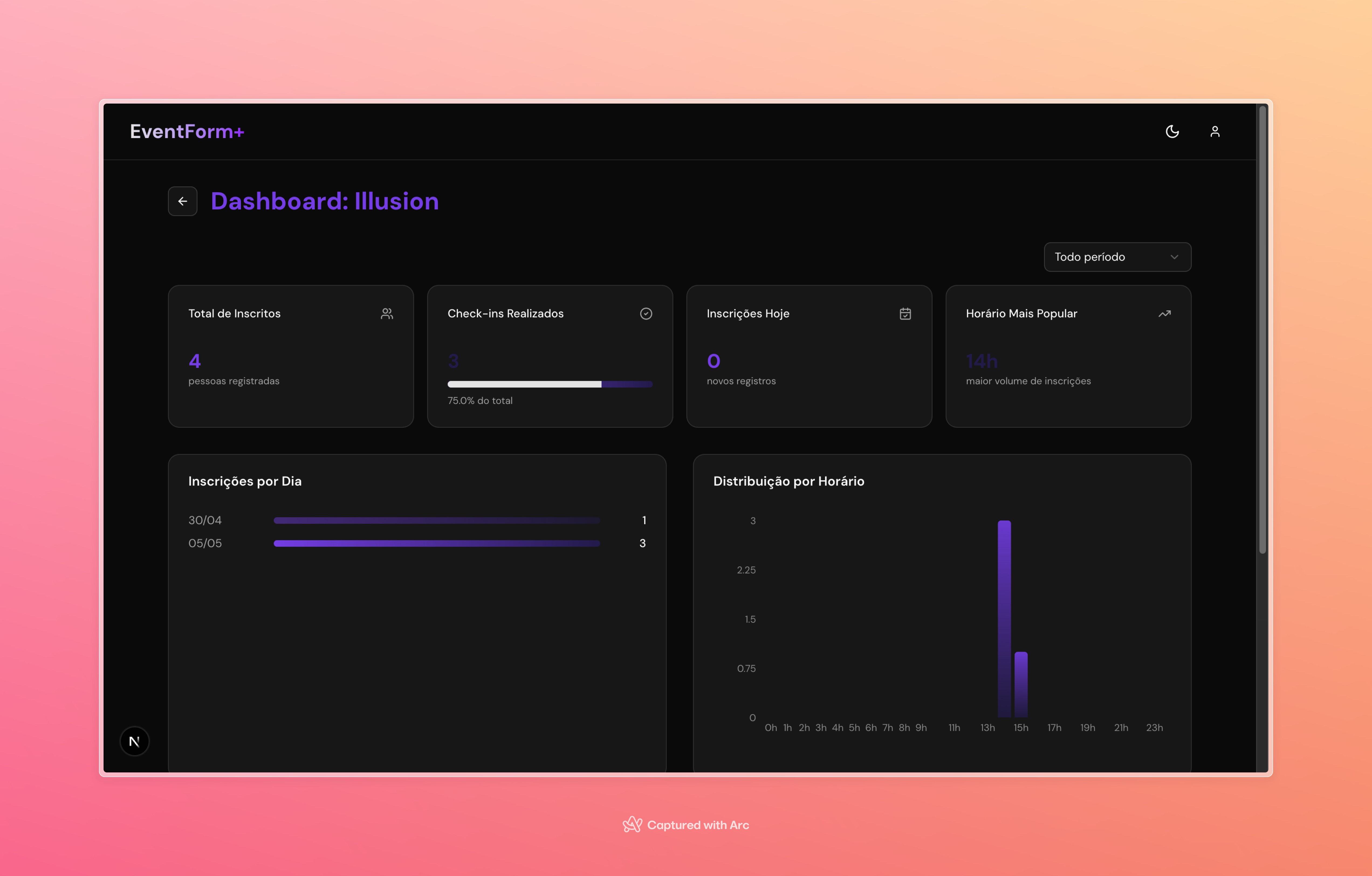This screenshot has height=876, width=1372.
Task: Go back using the arrow button
Action: (x=182, y=201)
